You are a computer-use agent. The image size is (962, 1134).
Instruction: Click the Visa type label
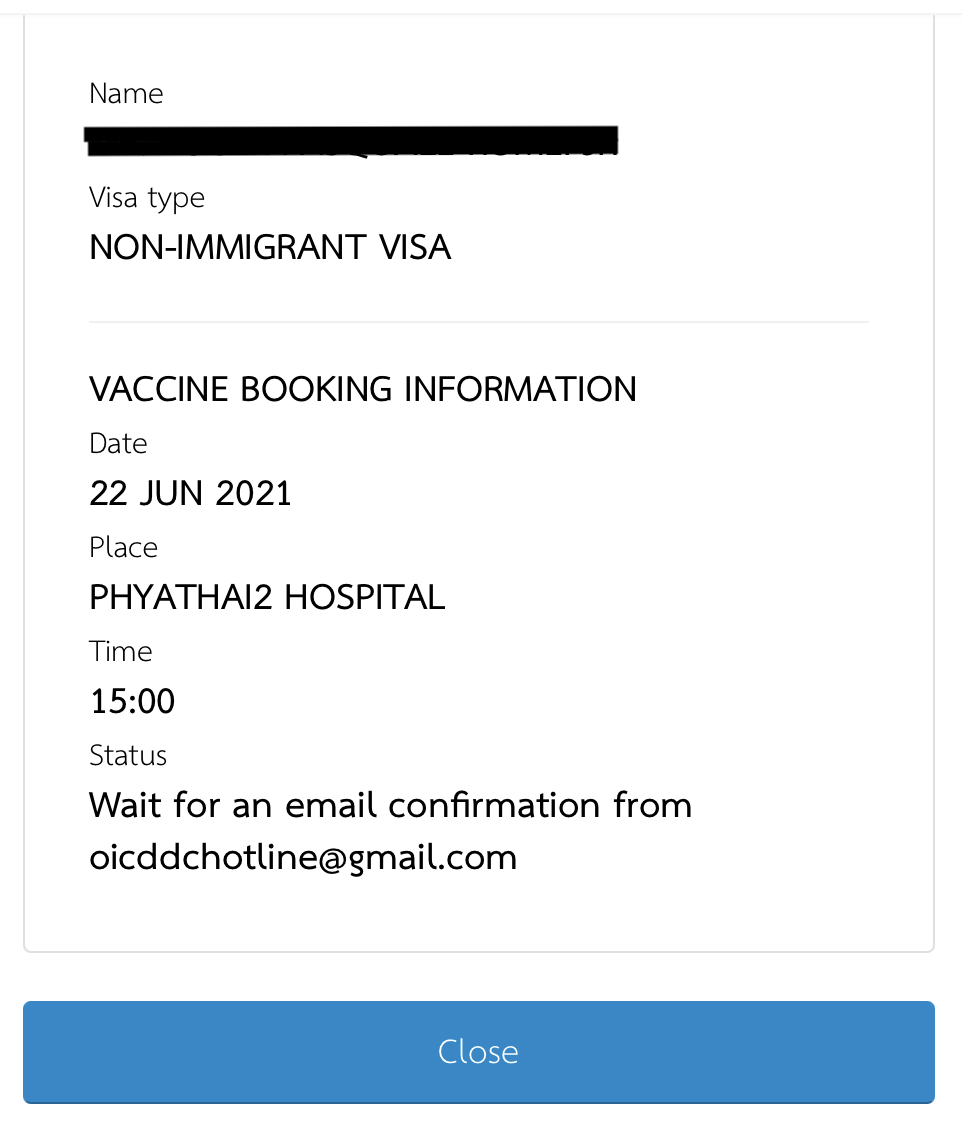click(x=147, y=198)
